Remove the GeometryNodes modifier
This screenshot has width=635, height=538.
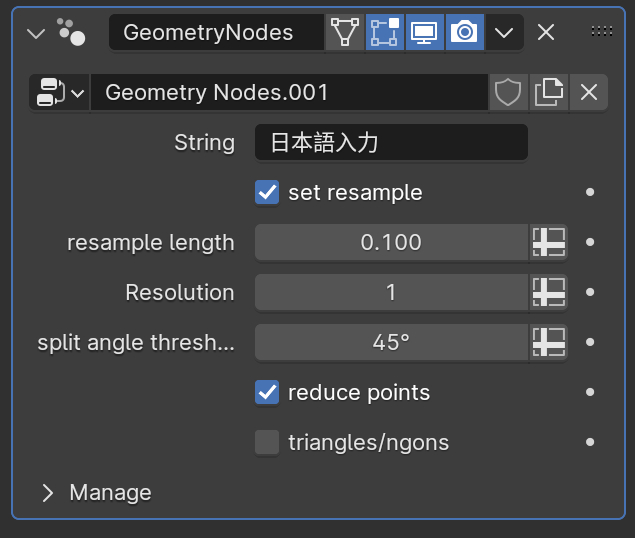click(546, 32)
